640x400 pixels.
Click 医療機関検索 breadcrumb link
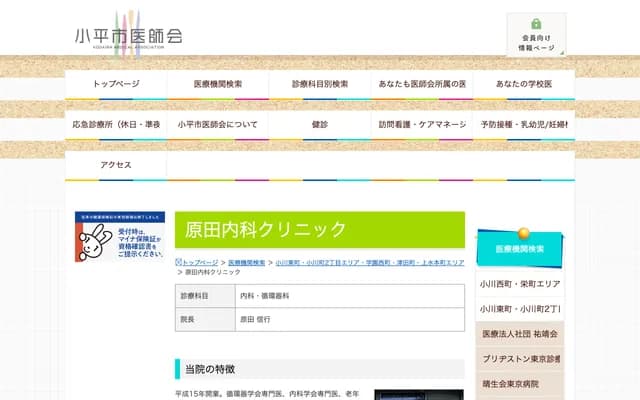point(247,262)
